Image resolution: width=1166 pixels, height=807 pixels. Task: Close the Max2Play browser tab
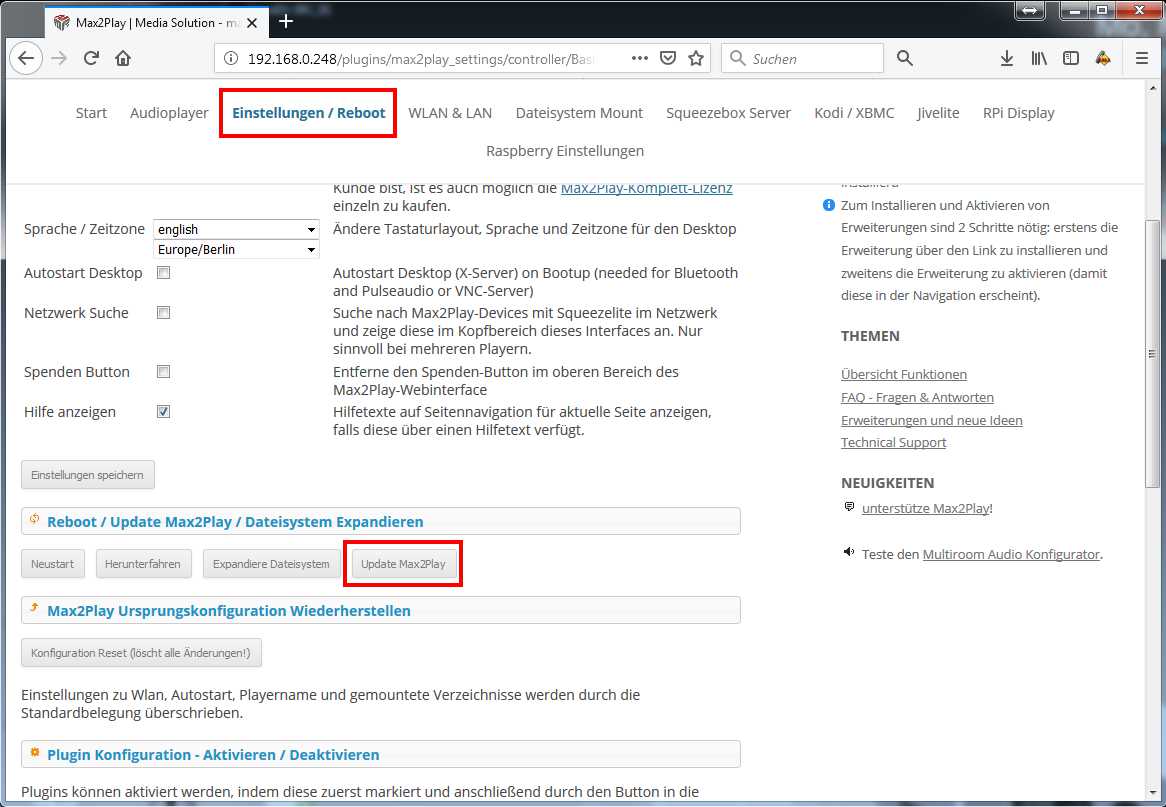coord(253,23)
